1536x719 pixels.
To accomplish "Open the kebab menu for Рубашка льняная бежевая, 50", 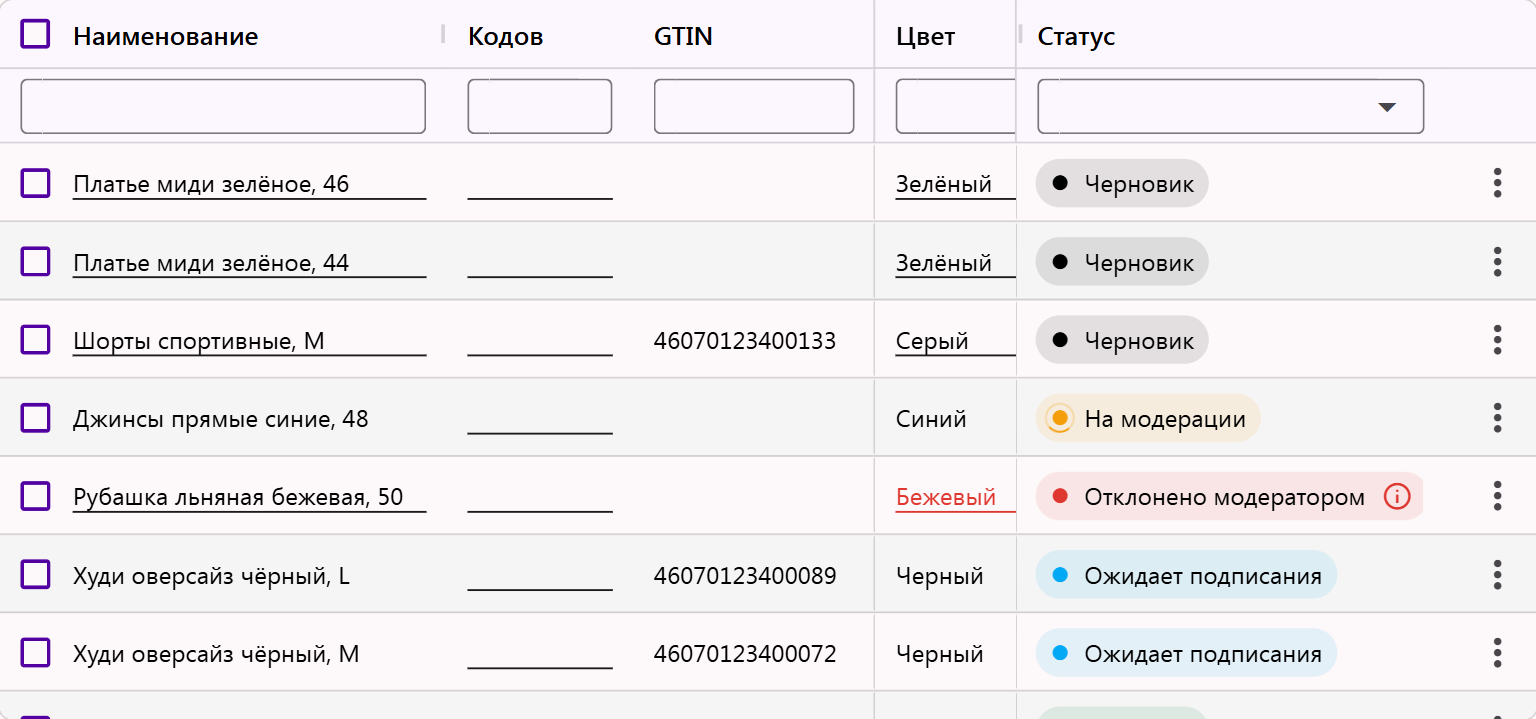I will 1497,495.
